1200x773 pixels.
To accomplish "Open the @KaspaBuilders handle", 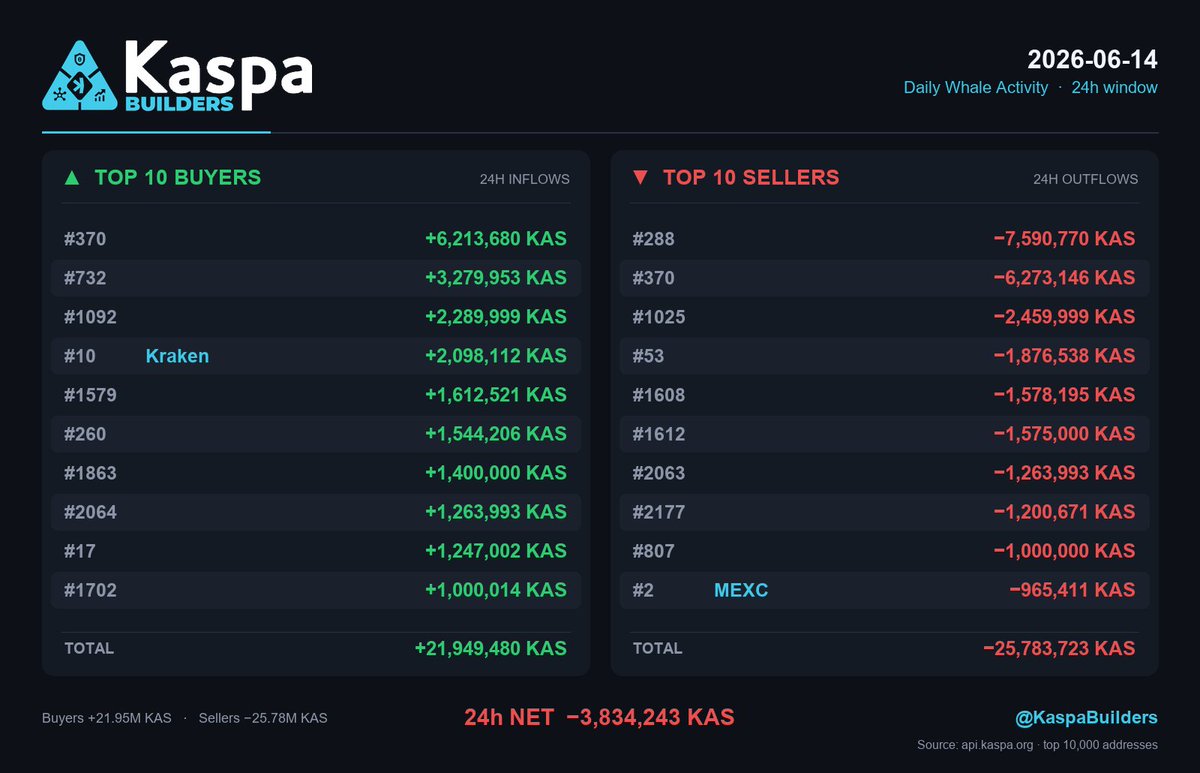I will point(1086,717).
